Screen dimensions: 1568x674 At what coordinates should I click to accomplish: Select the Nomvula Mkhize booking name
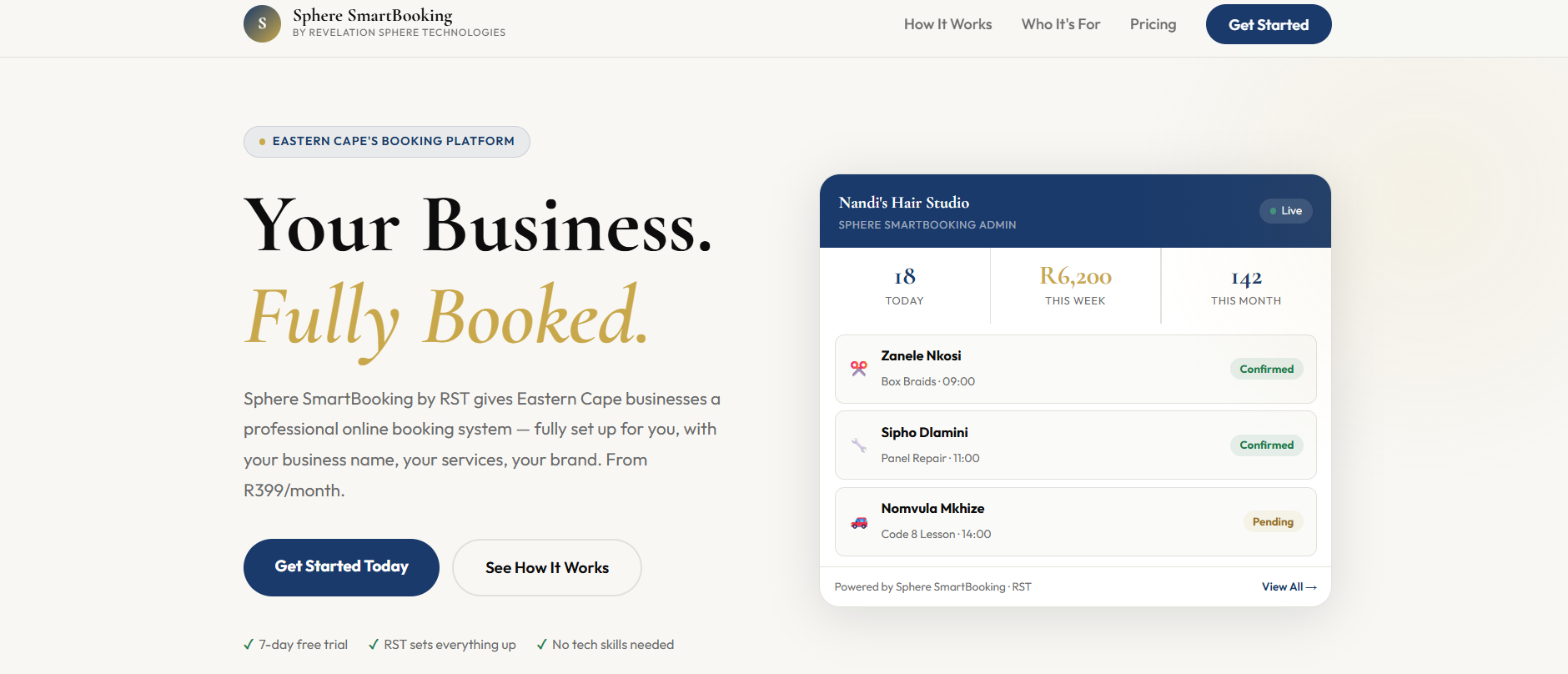(932, 508)
